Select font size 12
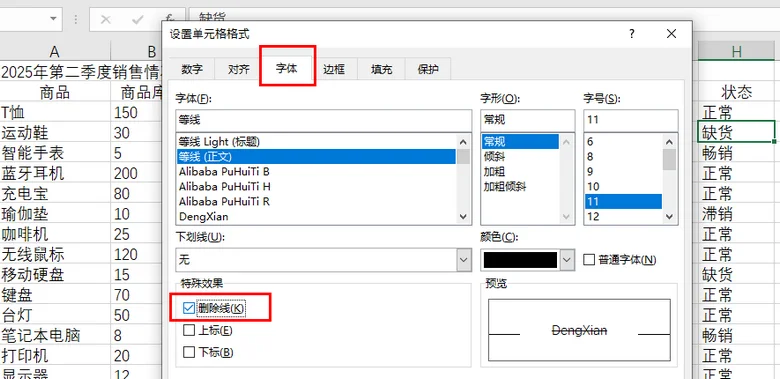The image size is (780, 379). coord(623,216)
